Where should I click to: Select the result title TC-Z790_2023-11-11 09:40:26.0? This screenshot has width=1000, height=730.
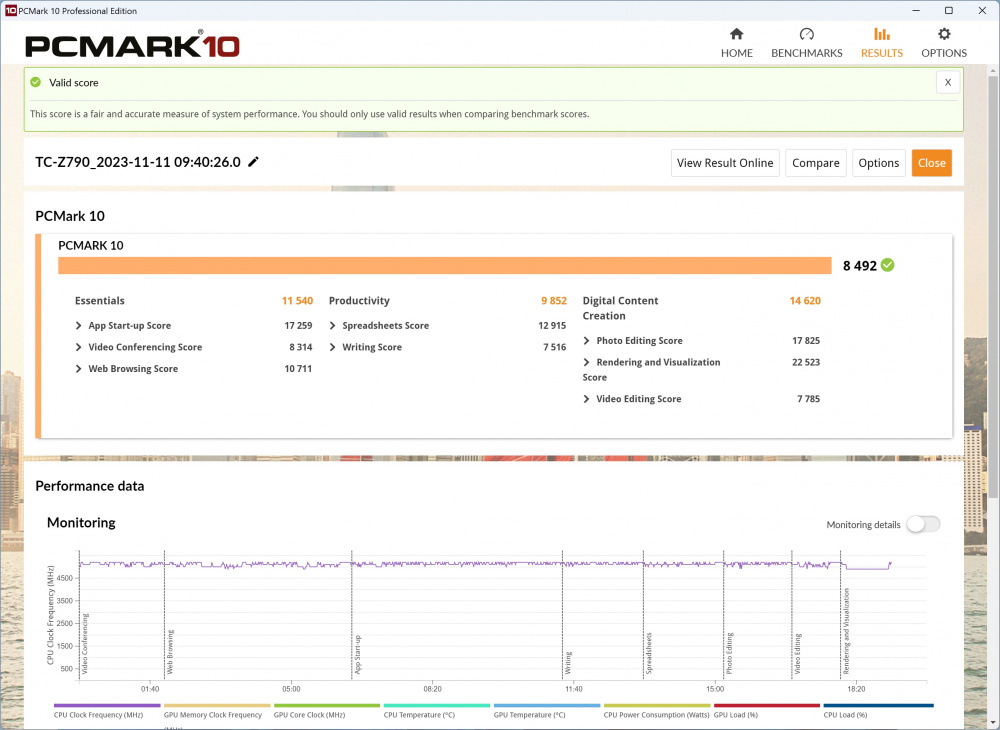click(x=138, y=162)
